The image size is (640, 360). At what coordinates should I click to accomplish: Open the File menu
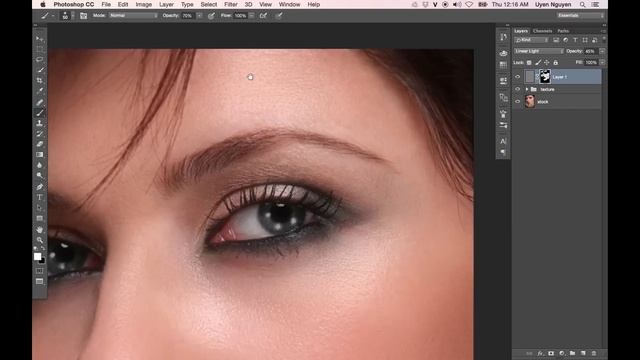click(x=106, y=4)
